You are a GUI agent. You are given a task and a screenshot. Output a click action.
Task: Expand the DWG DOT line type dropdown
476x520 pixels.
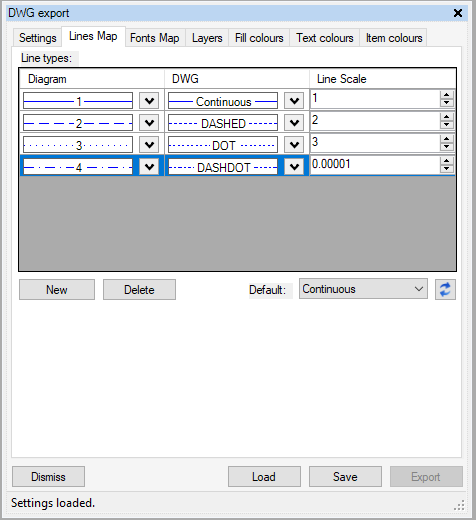294,145
